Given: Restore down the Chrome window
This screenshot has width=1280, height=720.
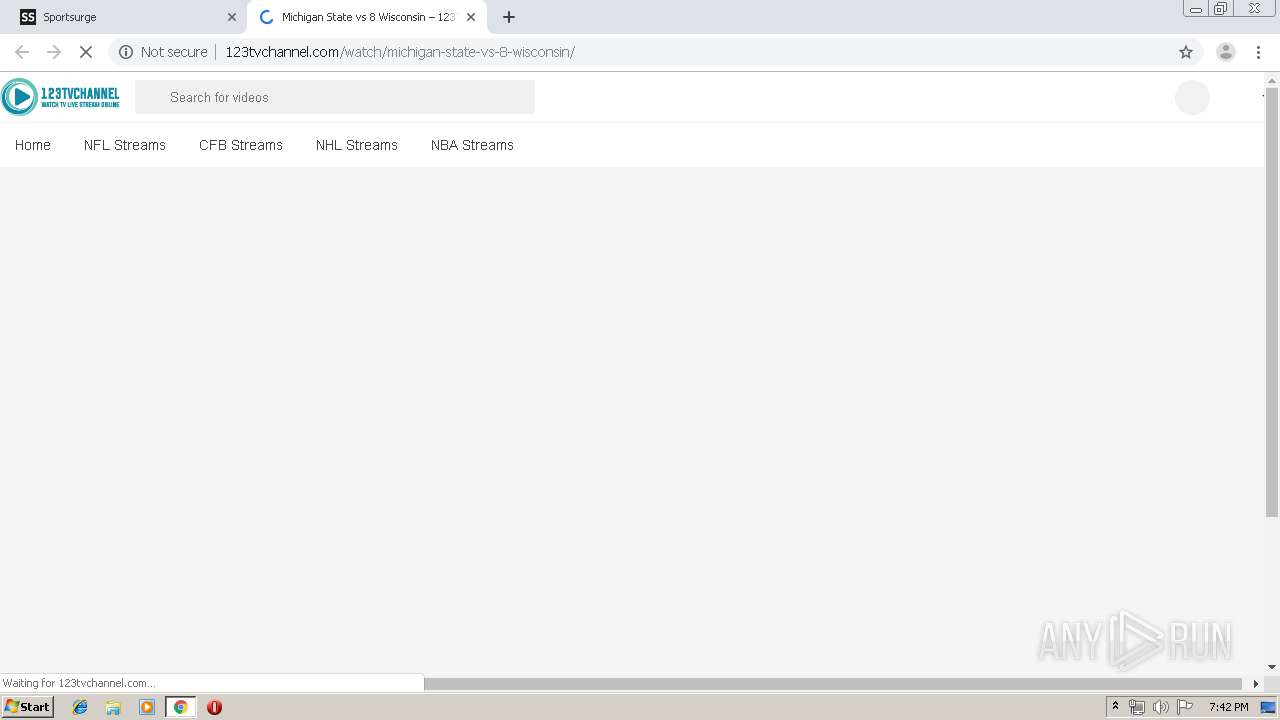Looking at the screenshot, I should pyautogui.click(x=1221, y=9).
